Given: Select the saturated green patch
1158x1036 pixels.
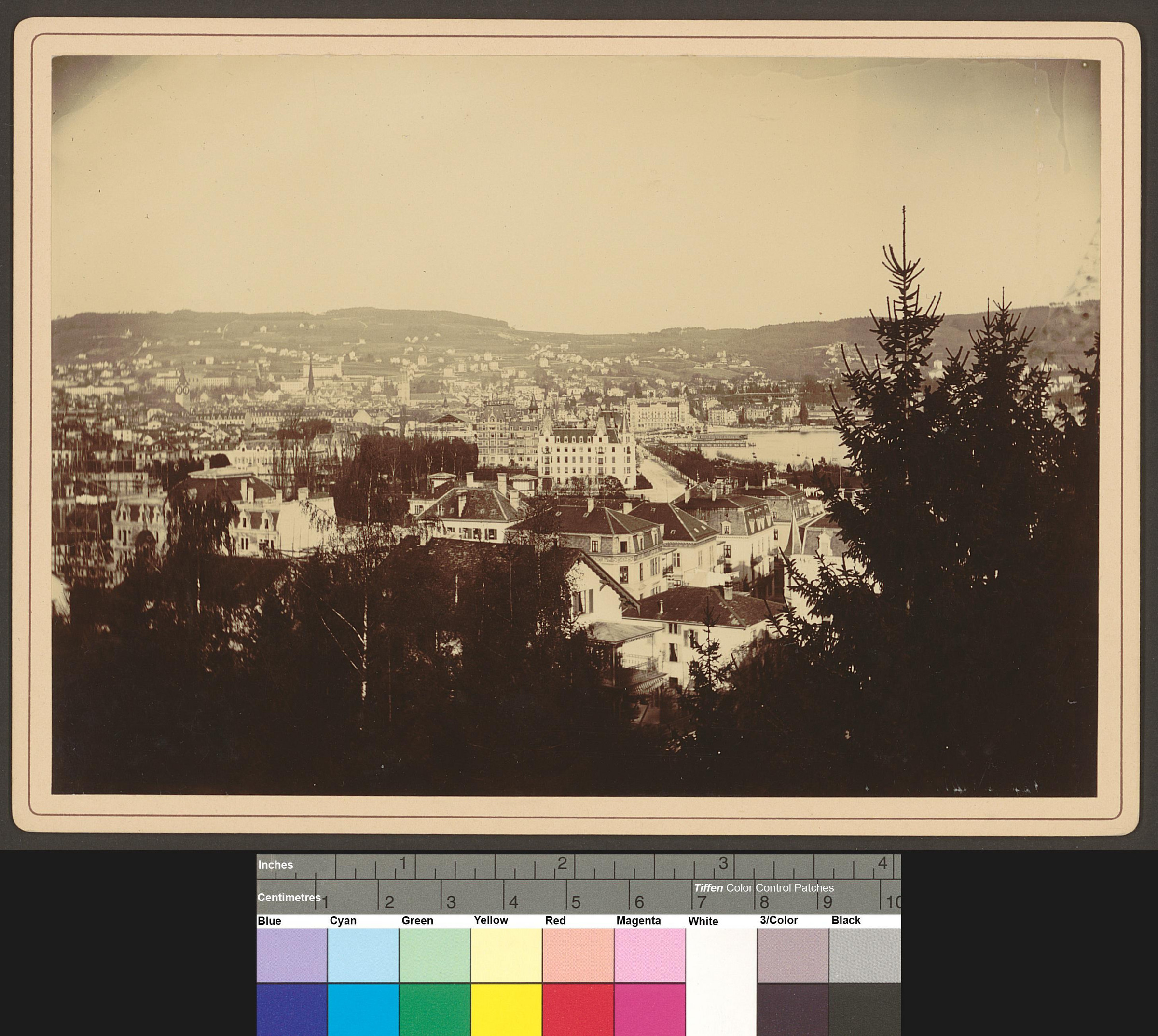Looking at the screenshot, I should [x=435, y=1010].
